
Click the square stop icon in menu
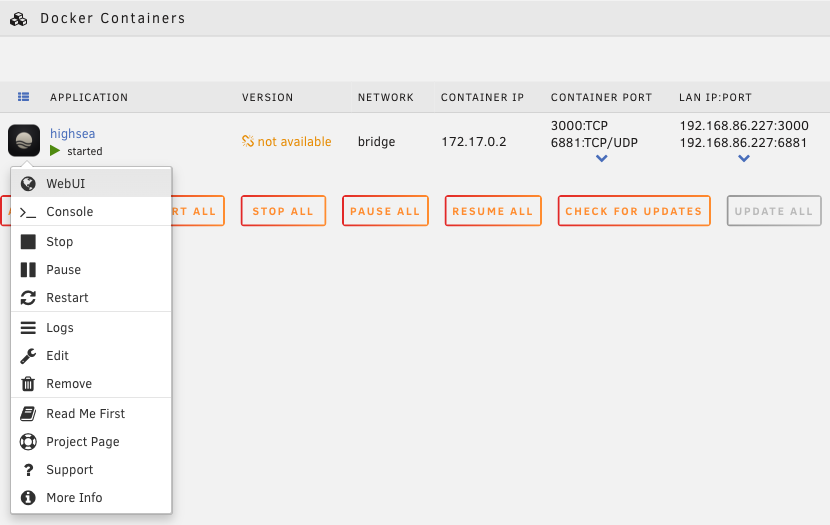tap(28, 242)
